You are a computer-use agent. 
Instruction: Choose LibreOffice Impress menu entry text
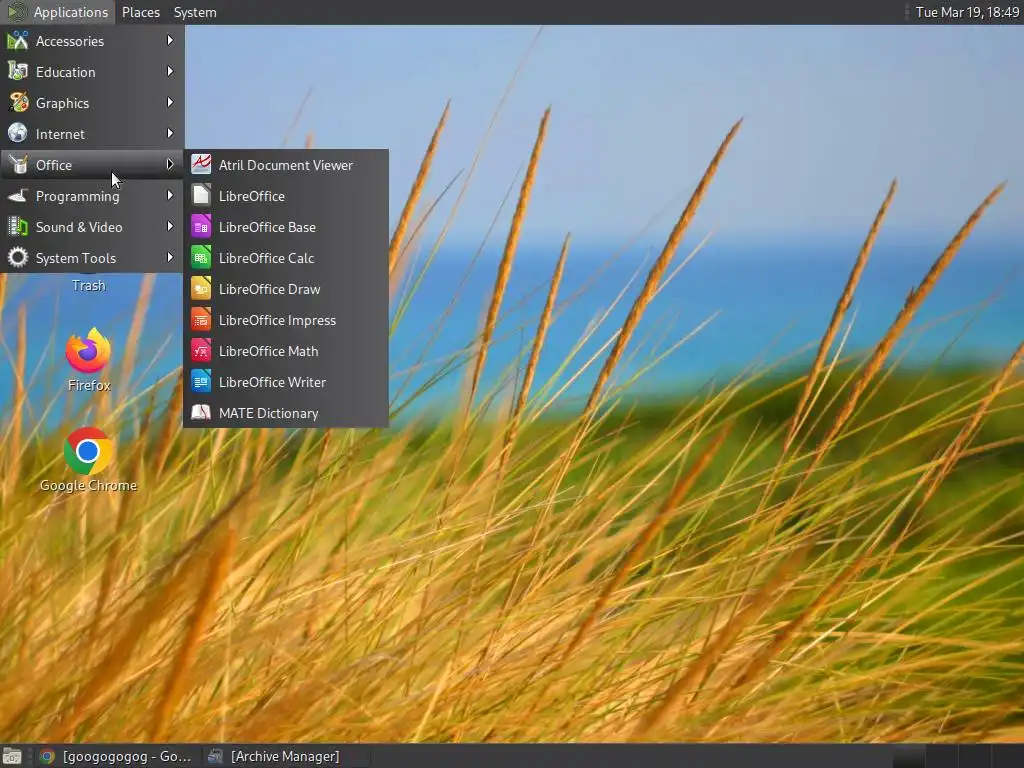(x=277, y=320)
